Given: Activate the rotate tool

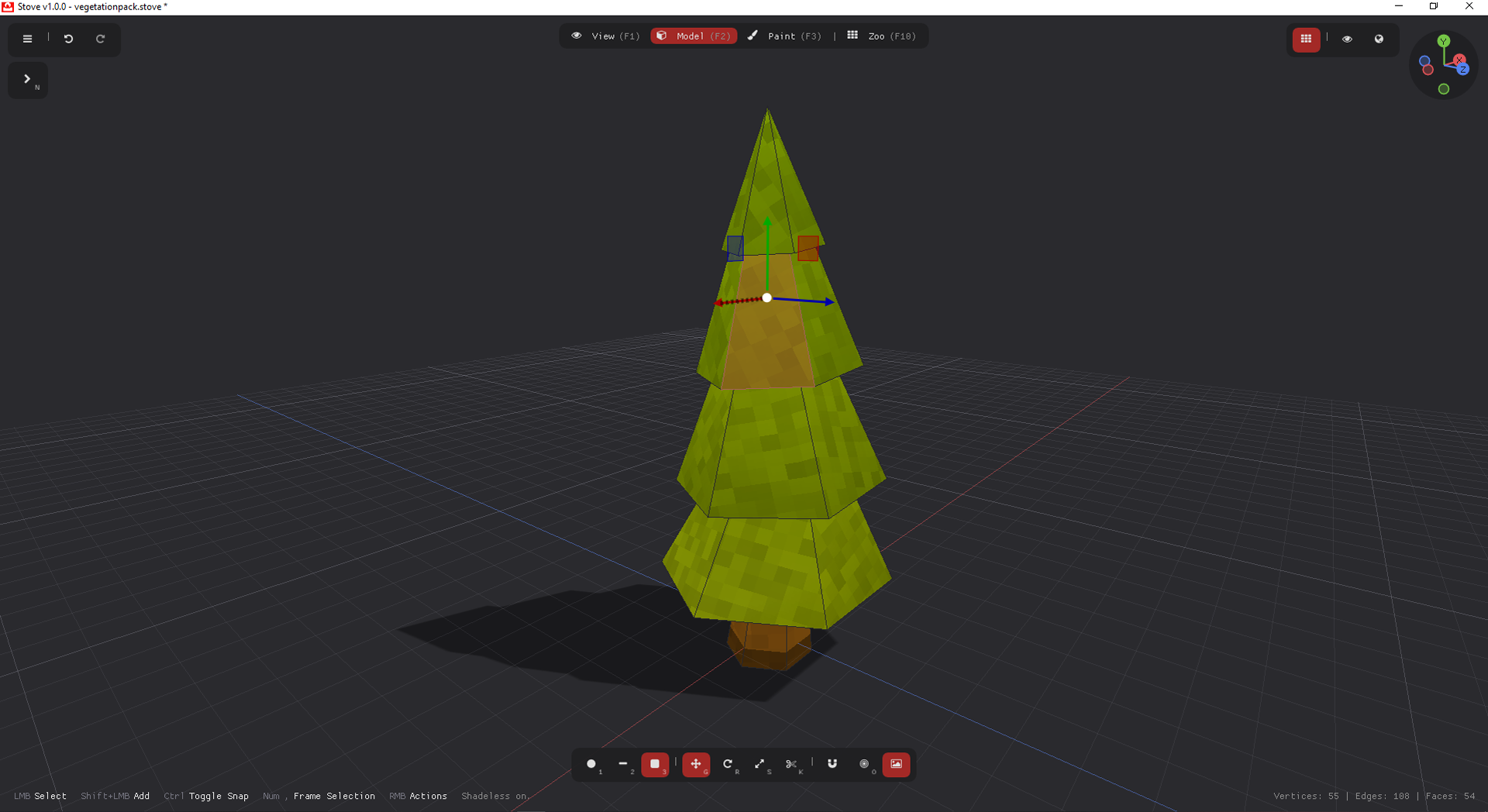Looking at the screenshot, I should tap(728, 765).
